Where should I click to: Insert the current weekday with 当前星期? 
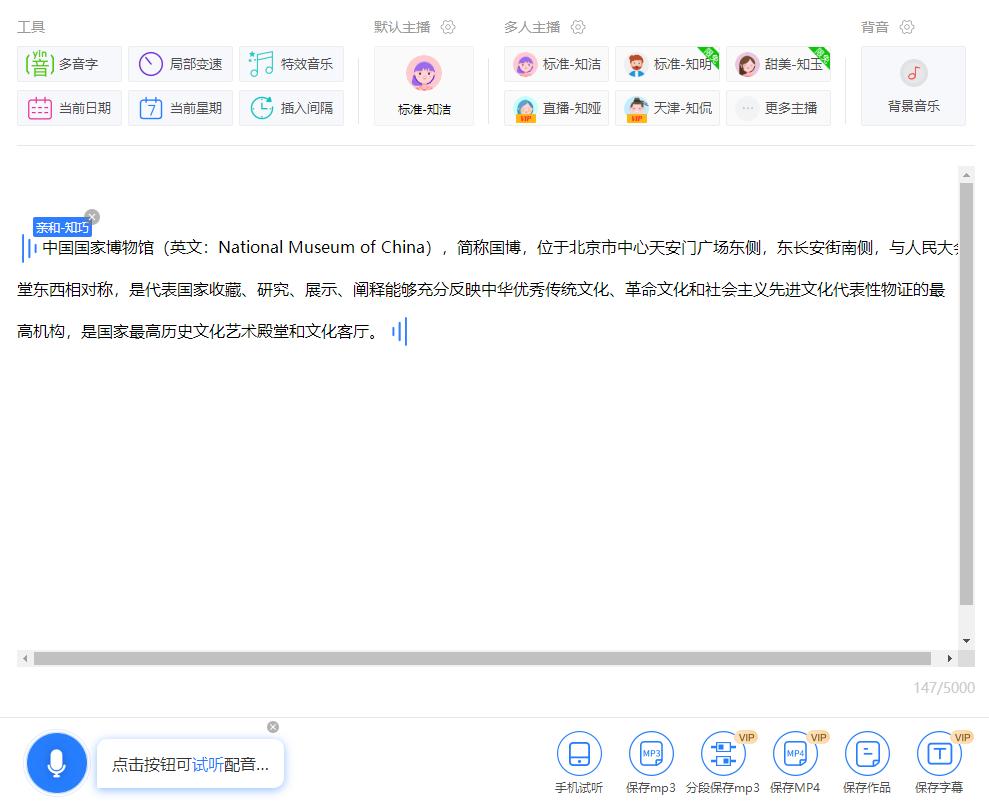[x=180, y=107]
